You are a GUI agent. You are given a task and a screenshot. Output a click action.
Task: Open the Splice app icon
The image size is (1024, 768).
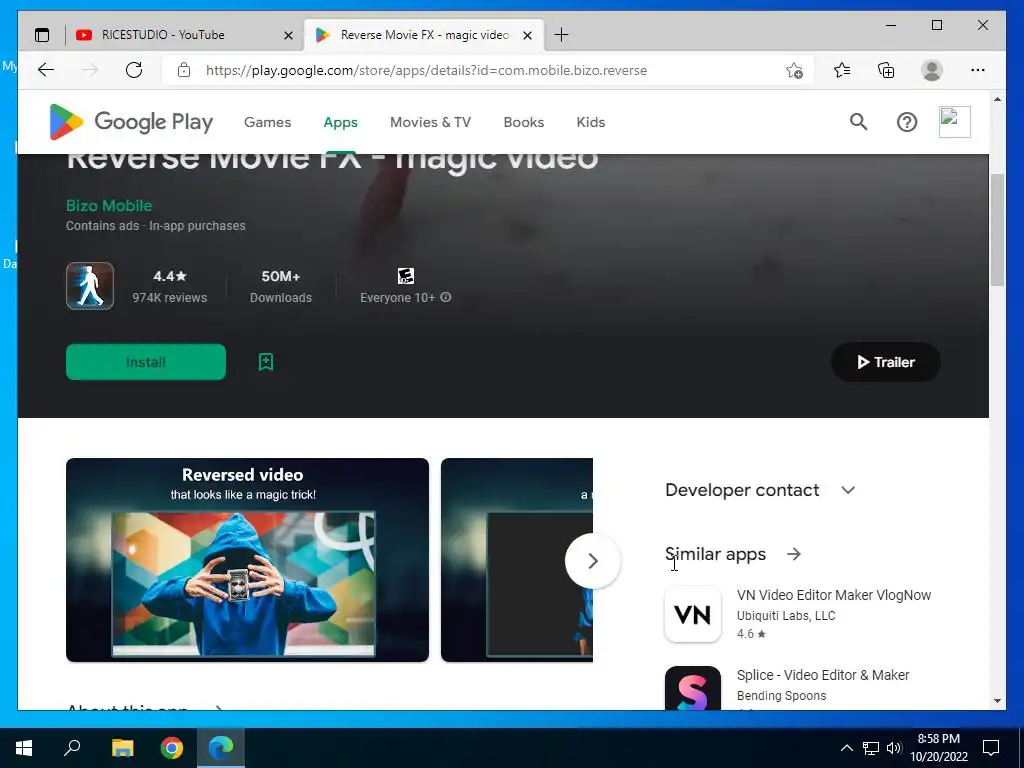tap(693, 688)
